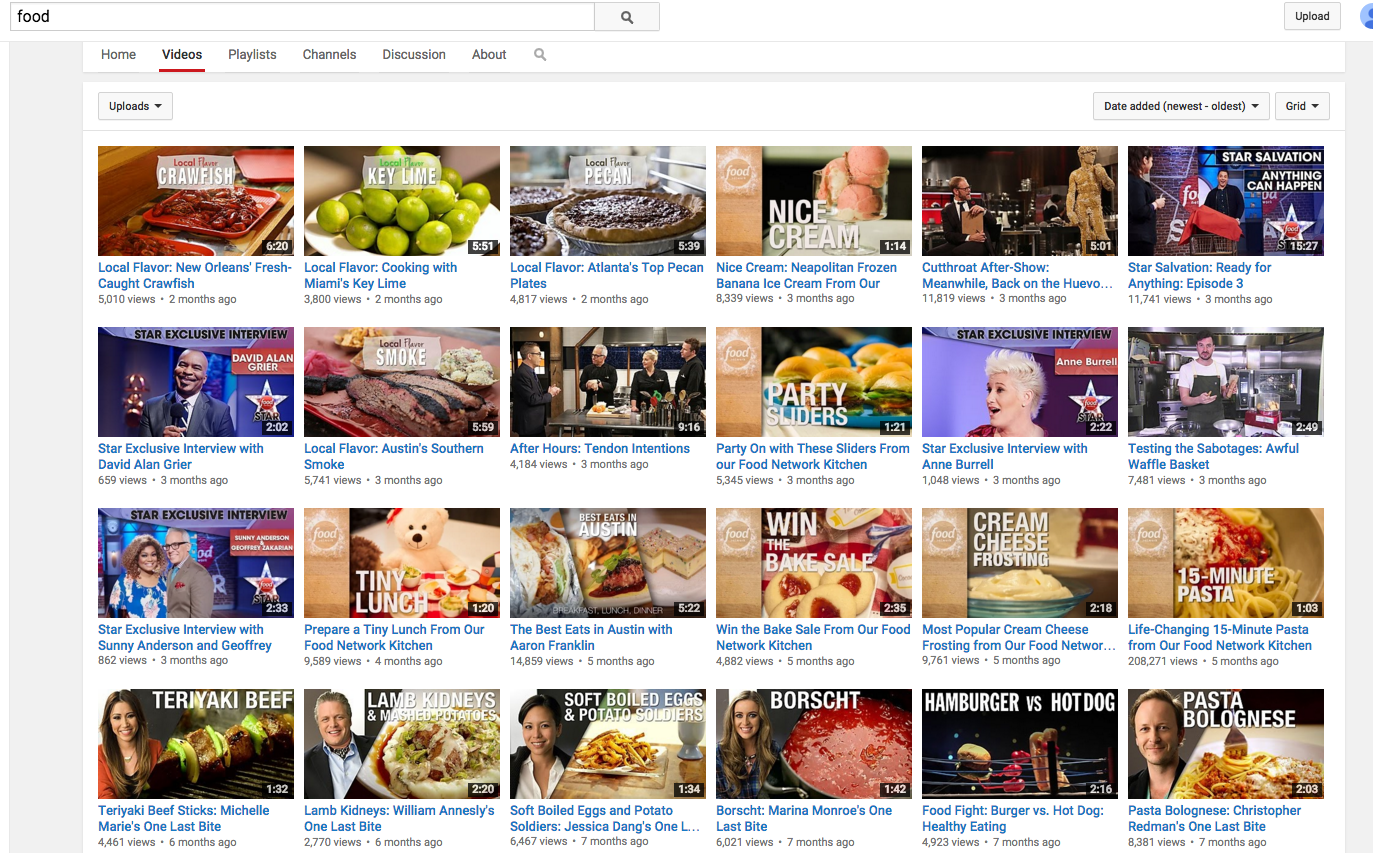Open link Borscht: Marina Monroe's One Last Bite
This screenshot has height=853, width=1373.
804,819
